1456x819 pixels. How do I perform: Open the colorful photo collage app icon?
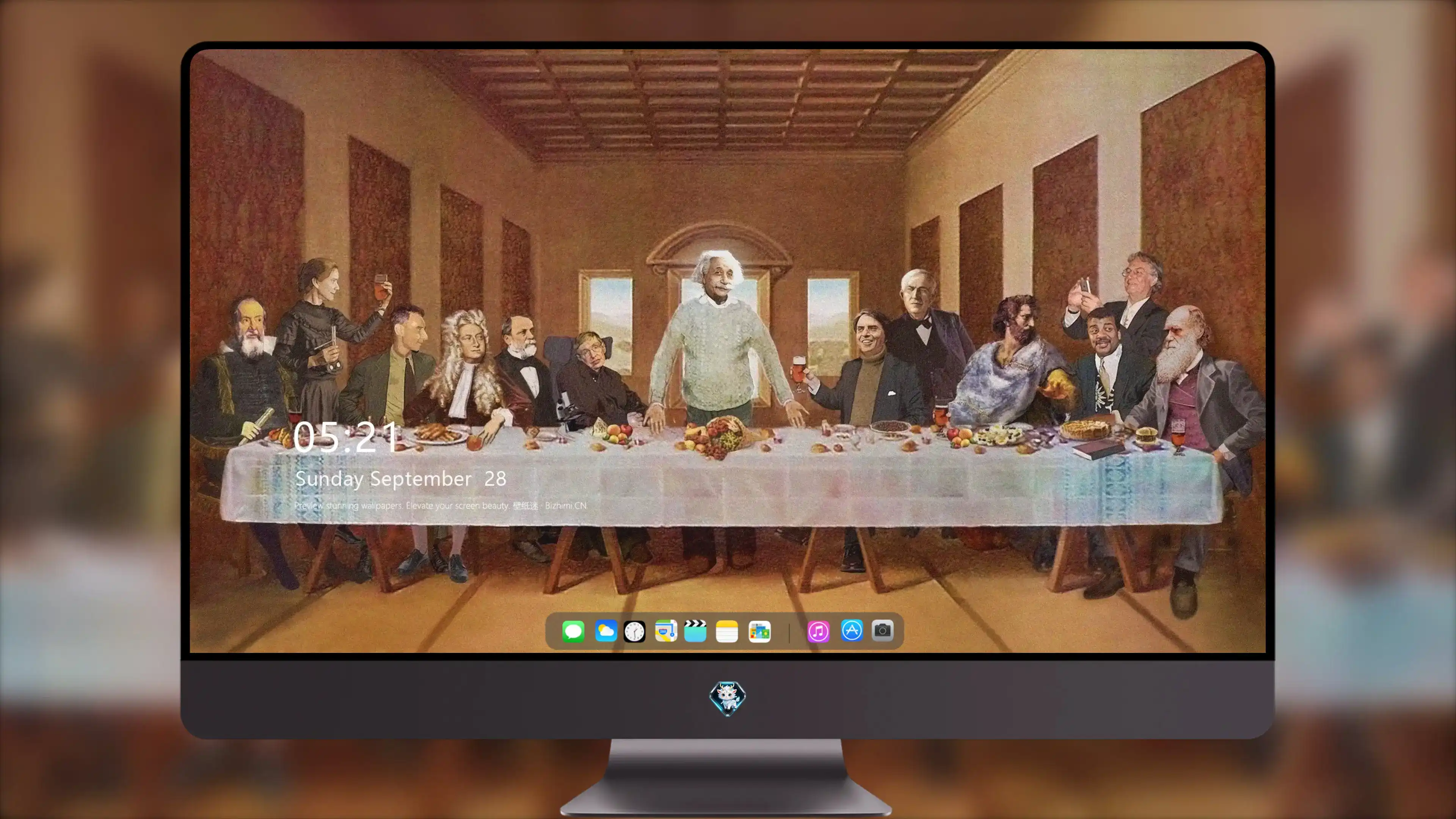click(759, 631)
